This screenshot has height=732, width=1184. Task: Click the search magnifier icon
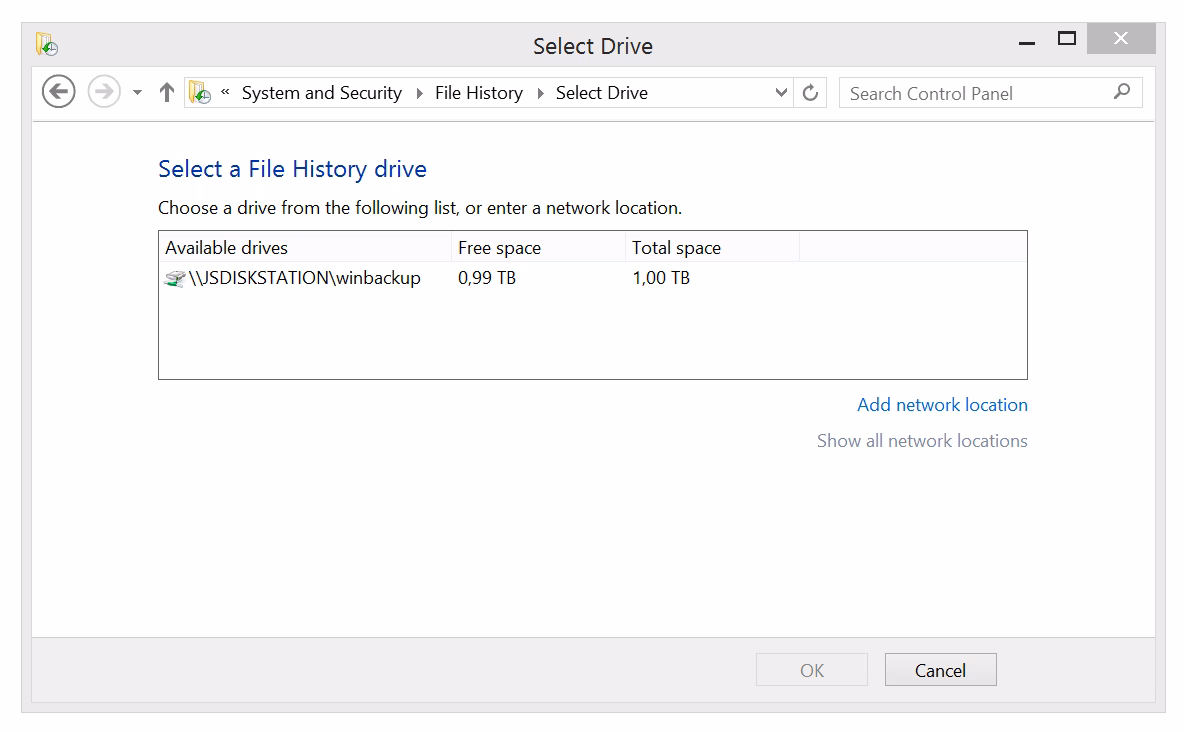coord(1122,92)
